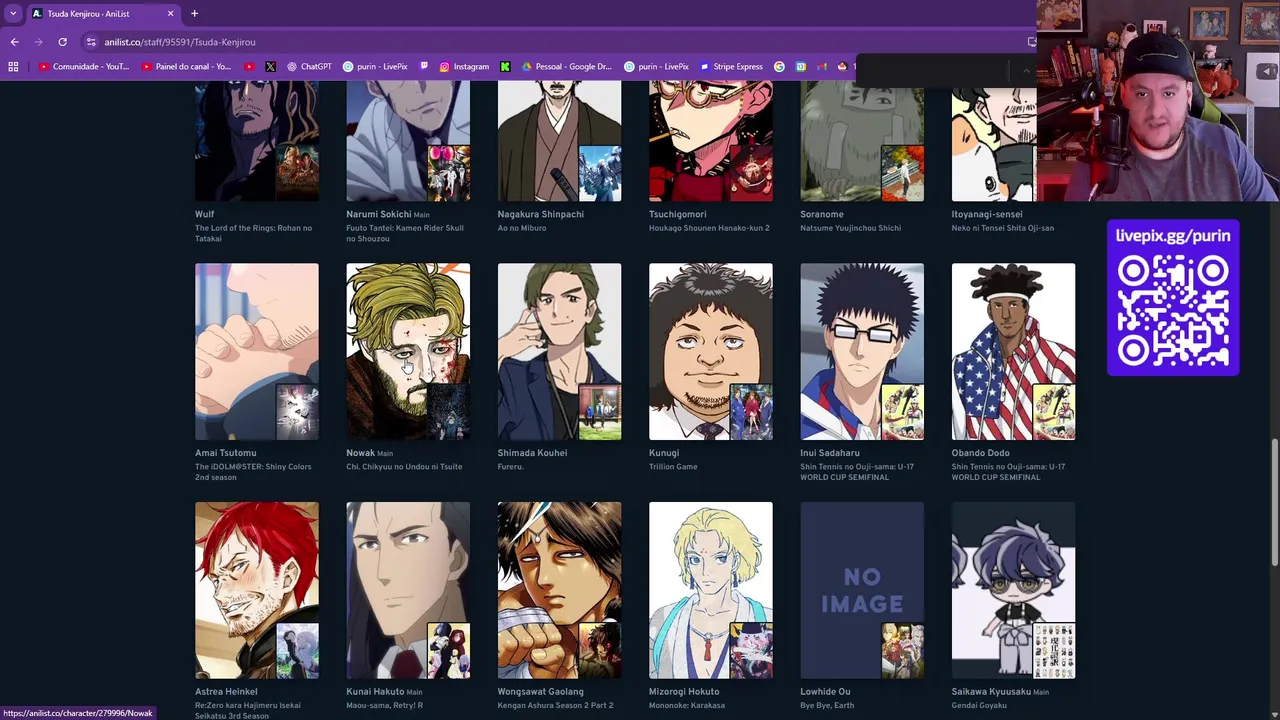Viewport: 1280px width, 720px height.
Task: Close the Tsuda Kenjirou AniList tab
Action: (x=170, y=14)
